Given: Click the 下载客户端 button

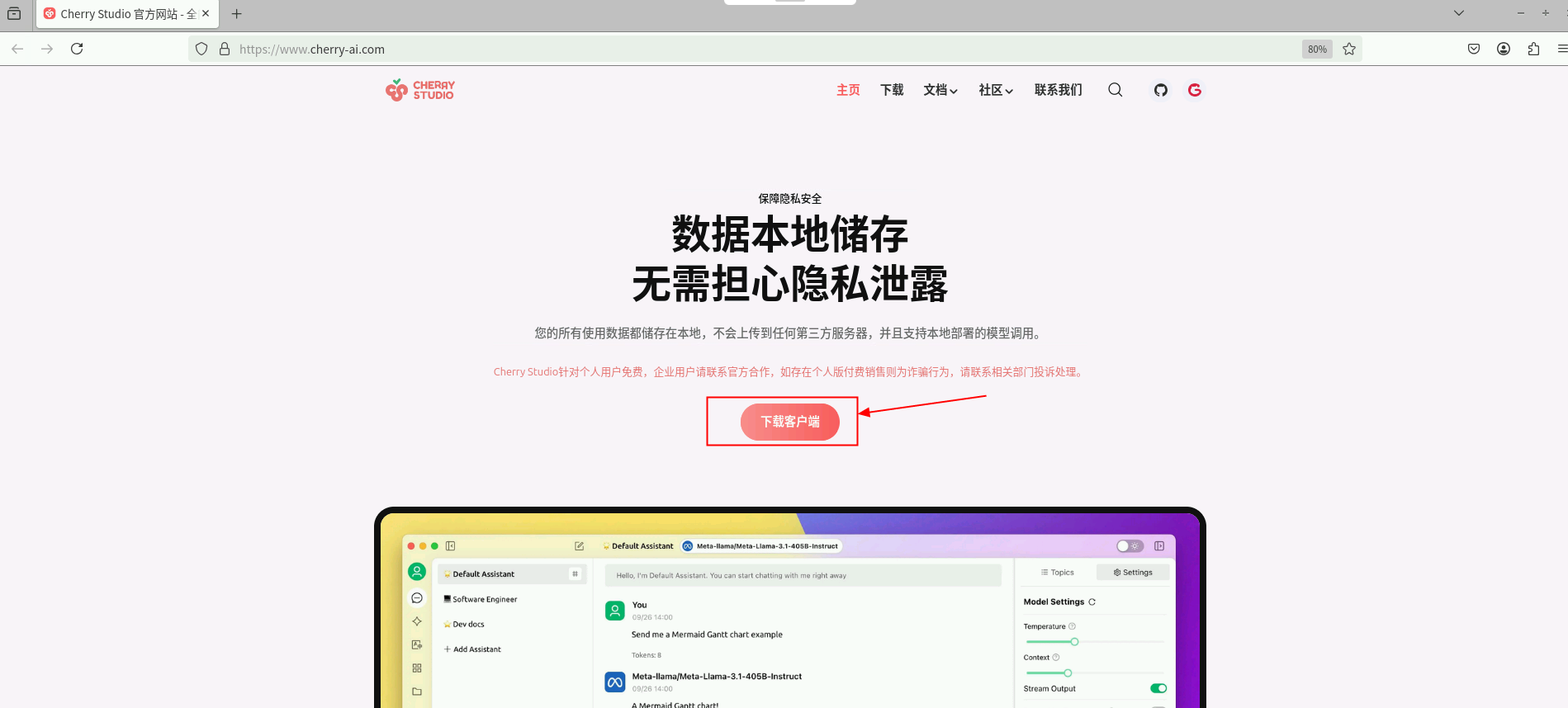Looking at the screenshot, I should click(x=790, y=422).
